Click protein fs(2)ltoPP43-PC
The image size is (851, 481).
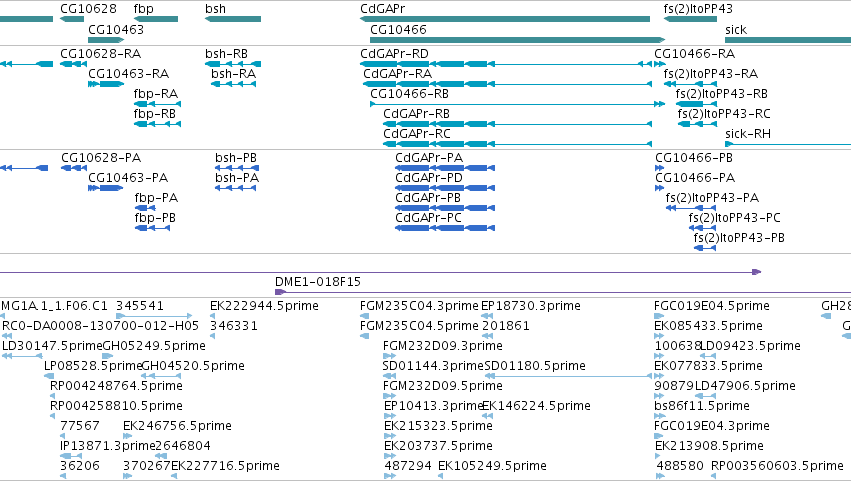pyautogui.click(x=734, y=218)
